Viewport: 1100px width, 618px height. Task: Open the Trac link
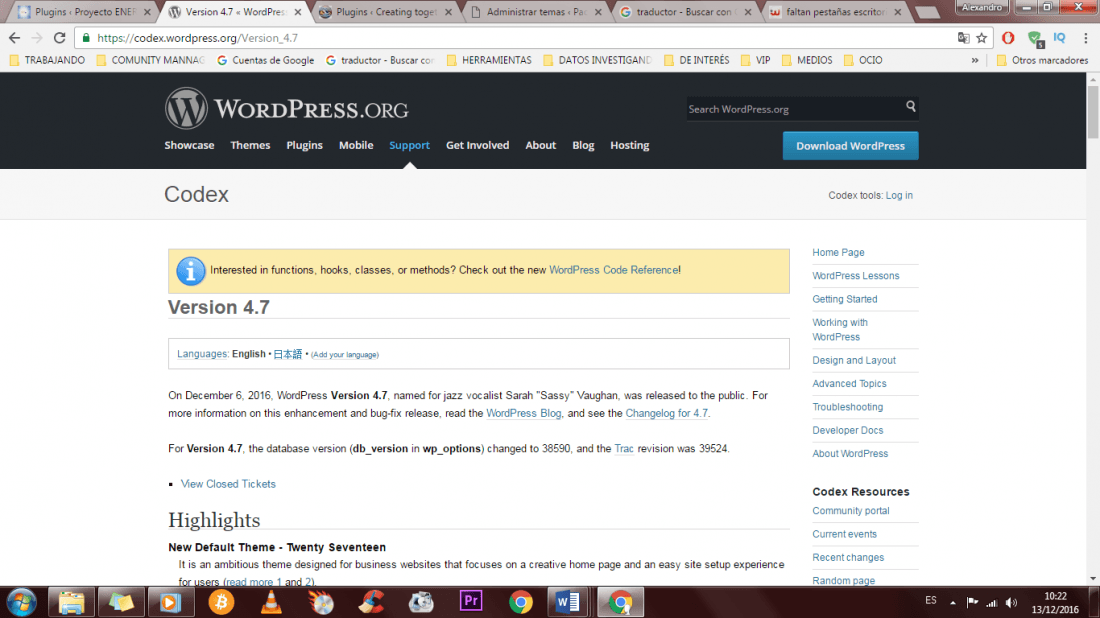click(624, 448)
